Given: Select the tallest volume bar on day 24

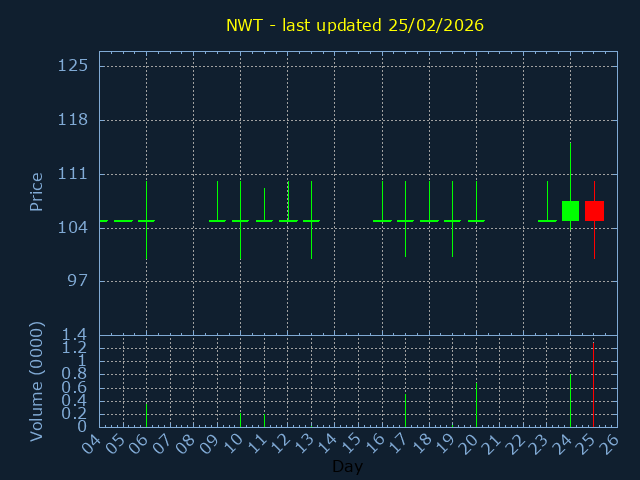Looking at the screenshot, I should pos(570,401).
